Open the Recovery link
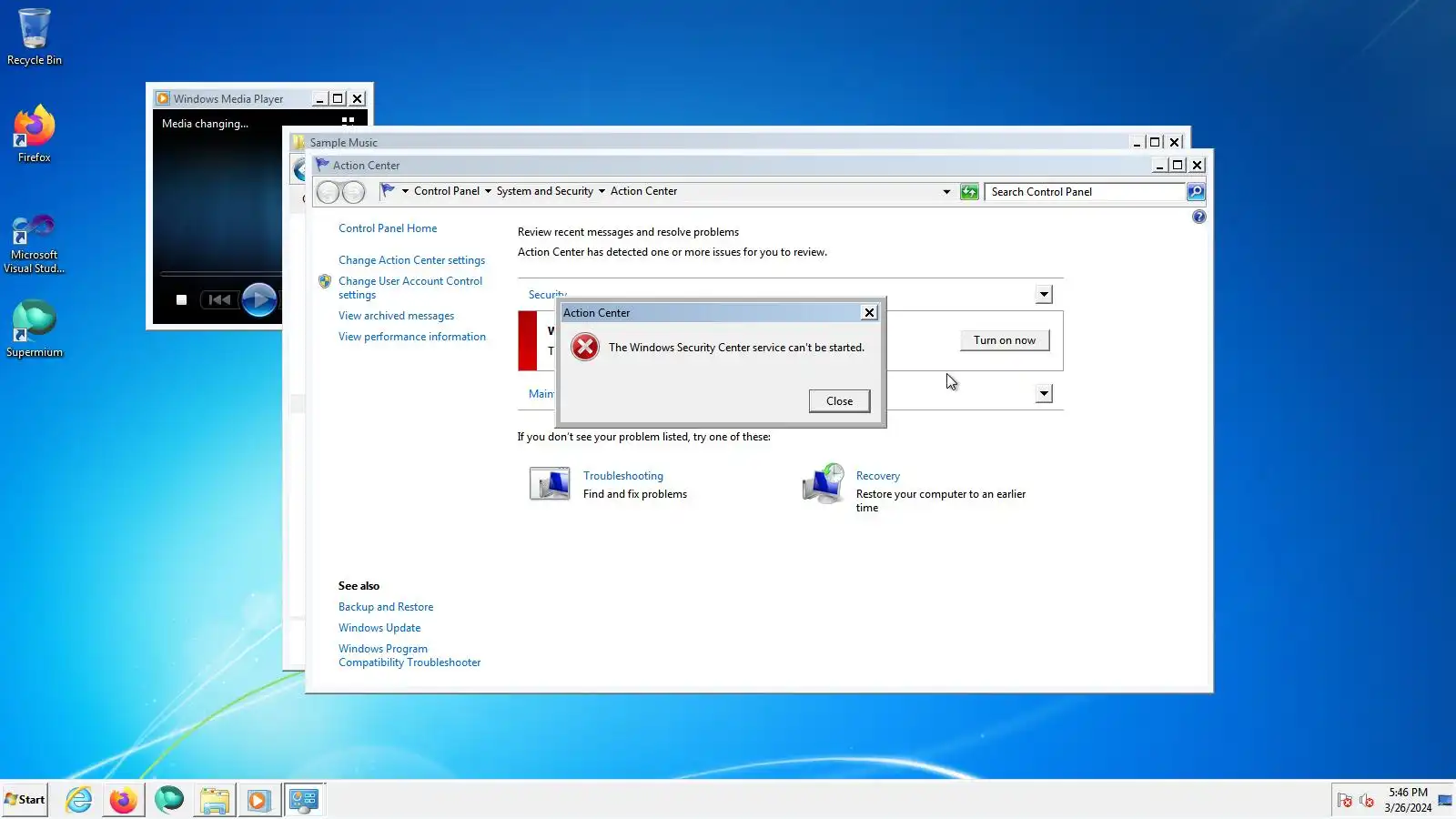Viewport: 1456px width, 819px height. (878, 476)
